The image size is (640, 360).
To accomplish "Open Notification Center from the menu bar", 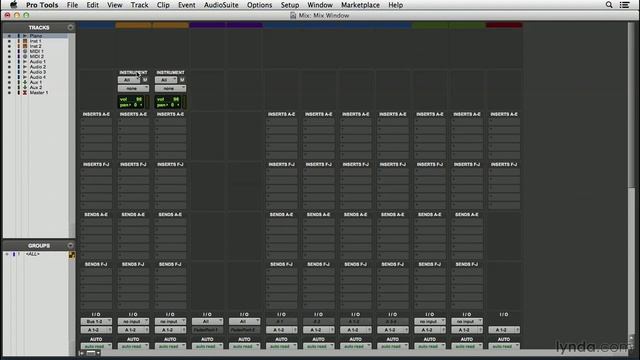I will click(624, 5).
